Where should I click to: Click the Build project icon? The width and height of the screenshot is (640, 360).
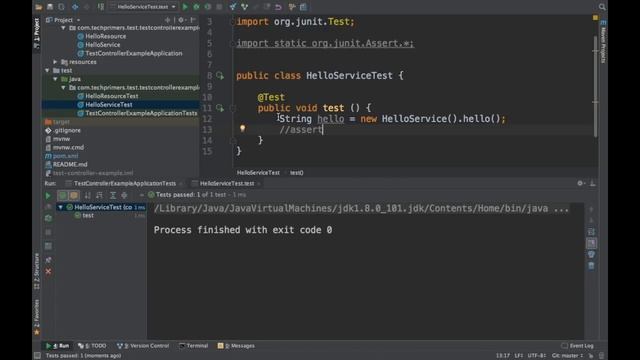coord(100,7)
